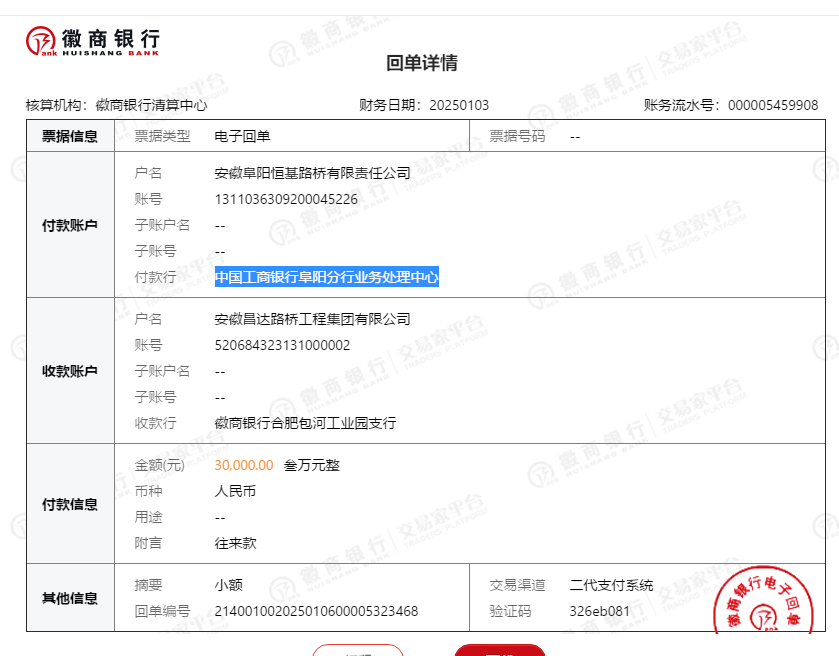Screen dimensions: 839x656
Task: Click the 二代支付系统 transaction channel value
Action: click(x=611, y=585)
